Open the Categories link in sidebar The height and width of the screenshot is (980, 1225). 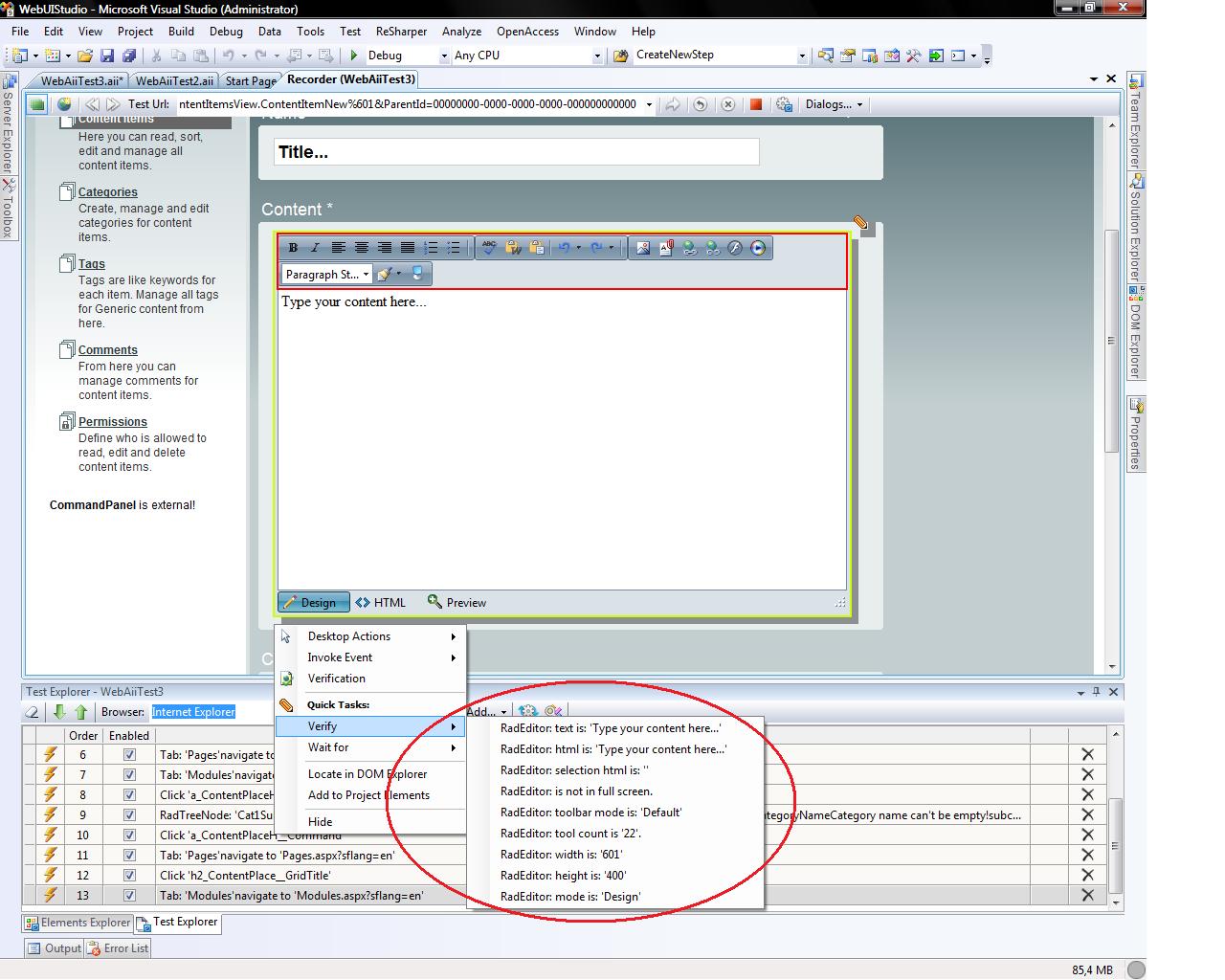[107, 192]
